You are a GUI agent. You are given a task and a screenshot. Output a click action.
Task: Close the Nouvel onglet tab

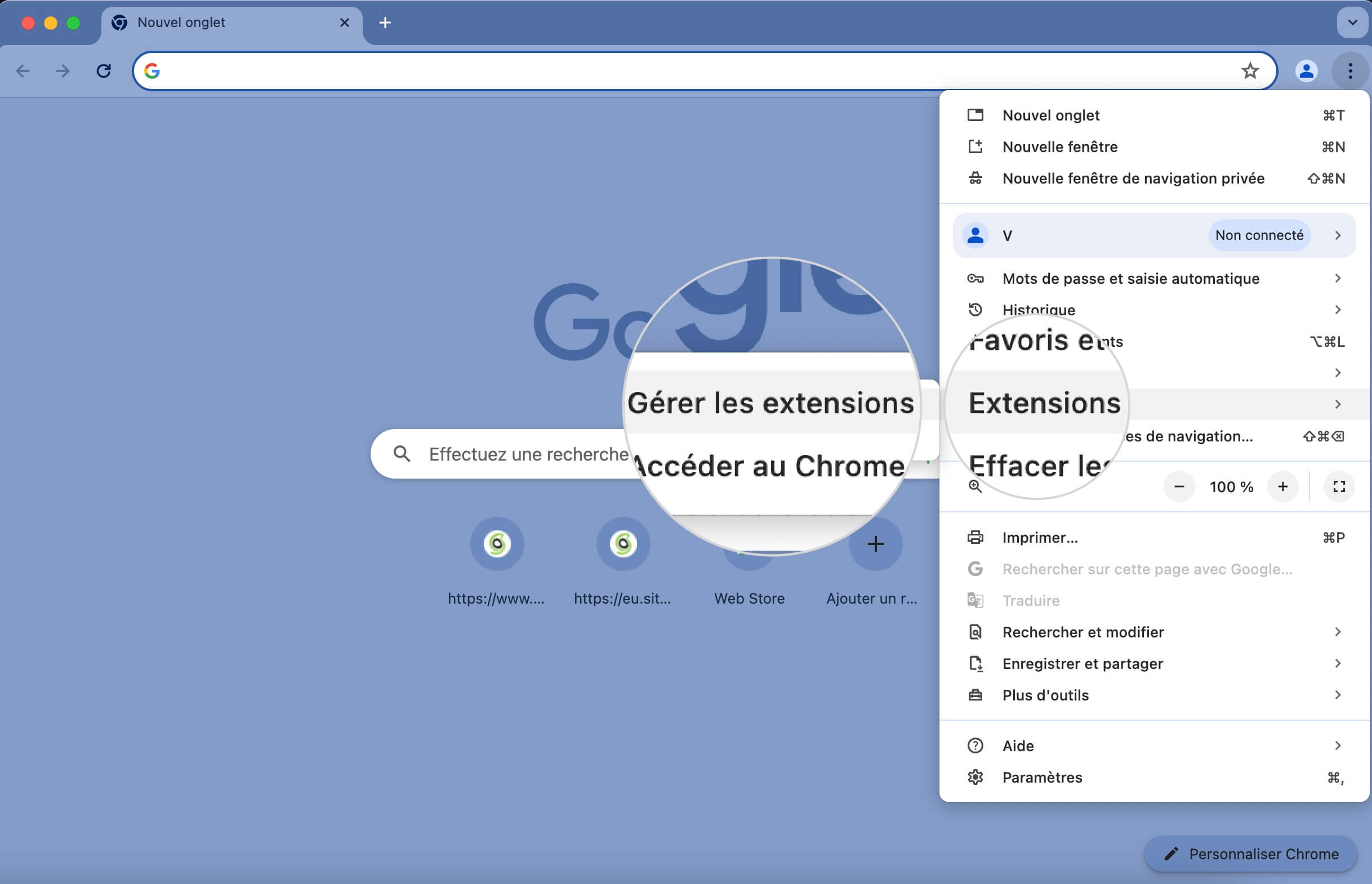click(345, 23)
